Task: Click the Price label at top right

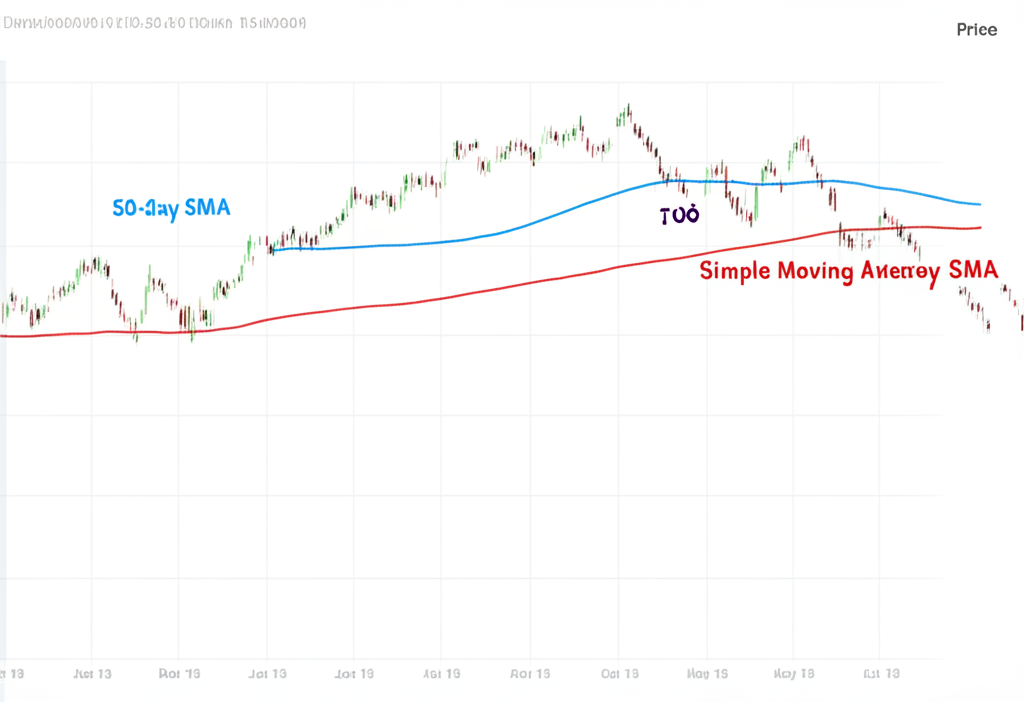Action: pos(976,30)
